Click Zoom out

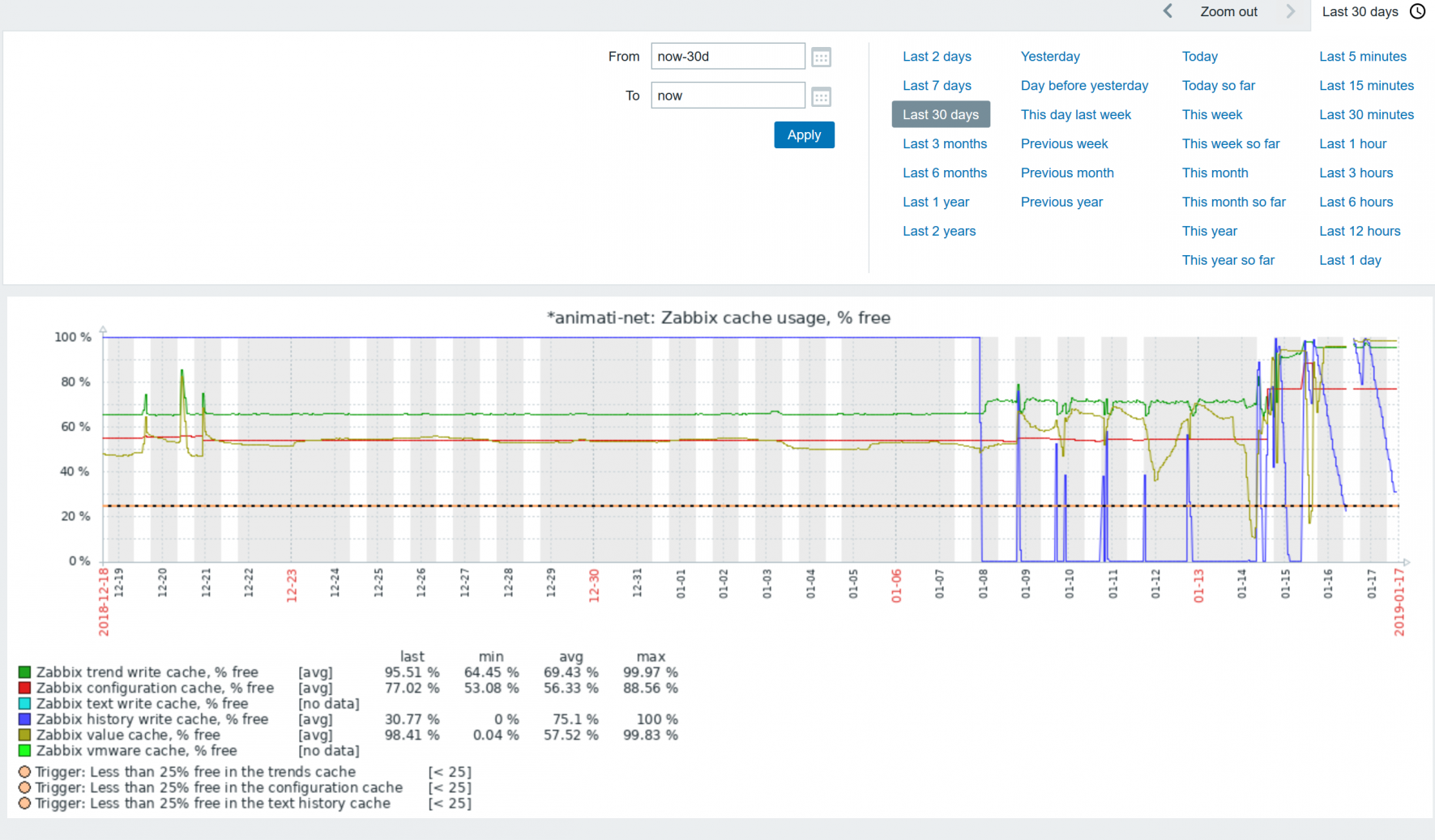(1228, 11)
